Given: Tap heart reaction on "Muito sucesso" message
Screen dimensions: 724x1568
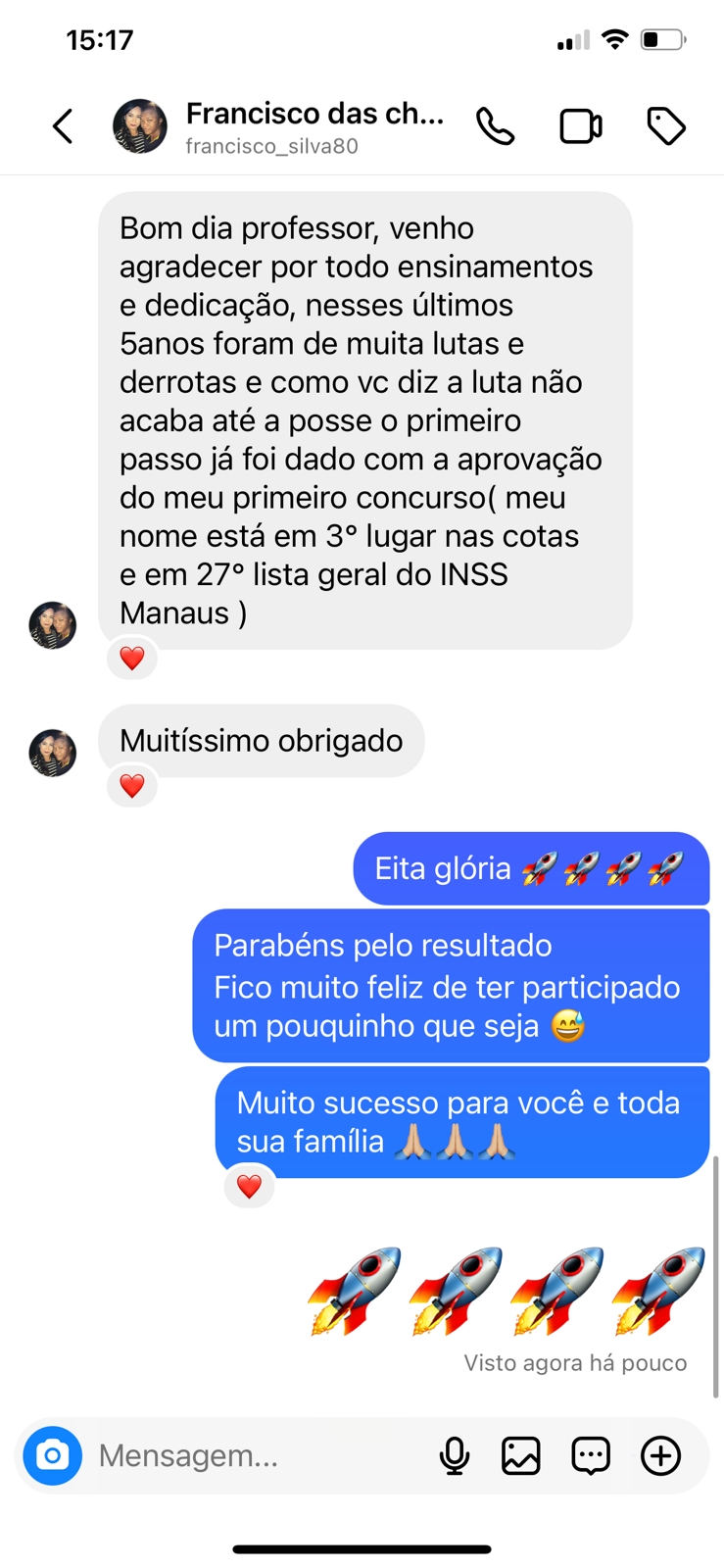Looking at the screenshot, I should (x=249, y=1187).
